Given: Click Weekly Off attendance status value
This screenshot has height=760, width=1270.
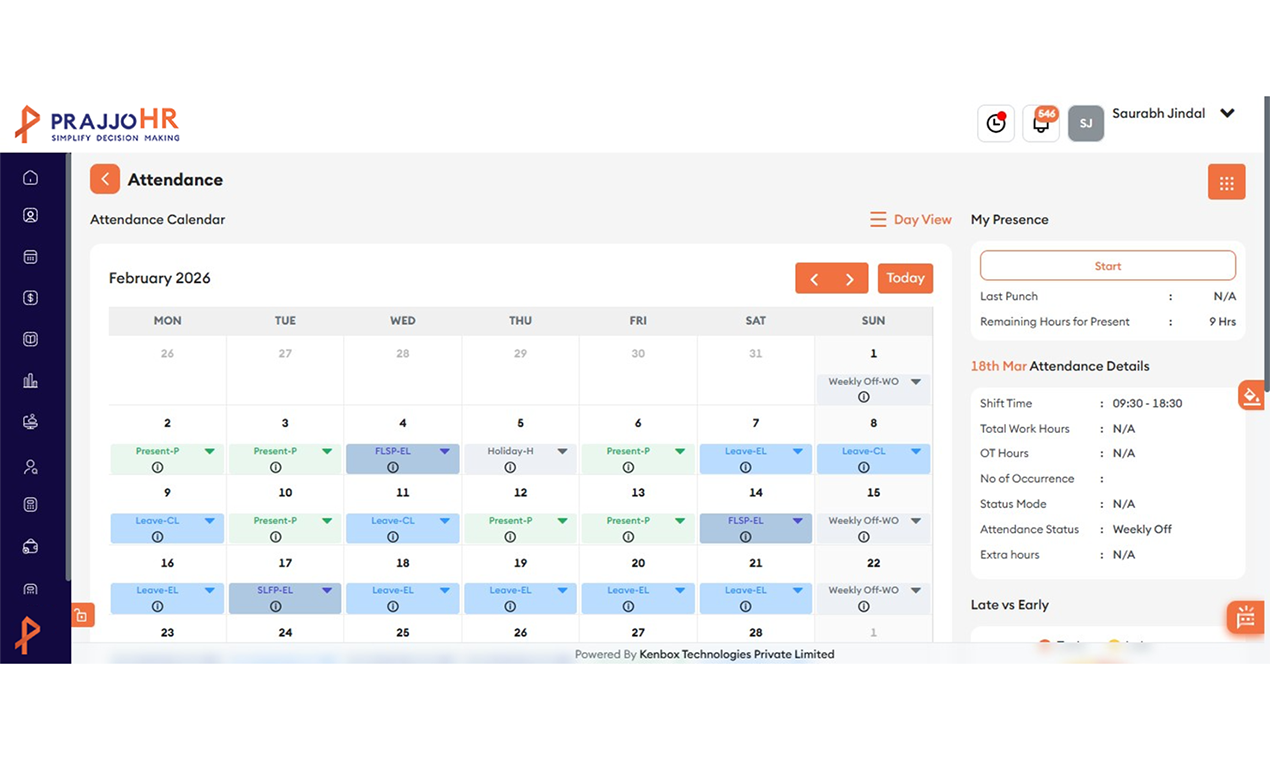Looking at the screenshot, I should point(1142,530).
